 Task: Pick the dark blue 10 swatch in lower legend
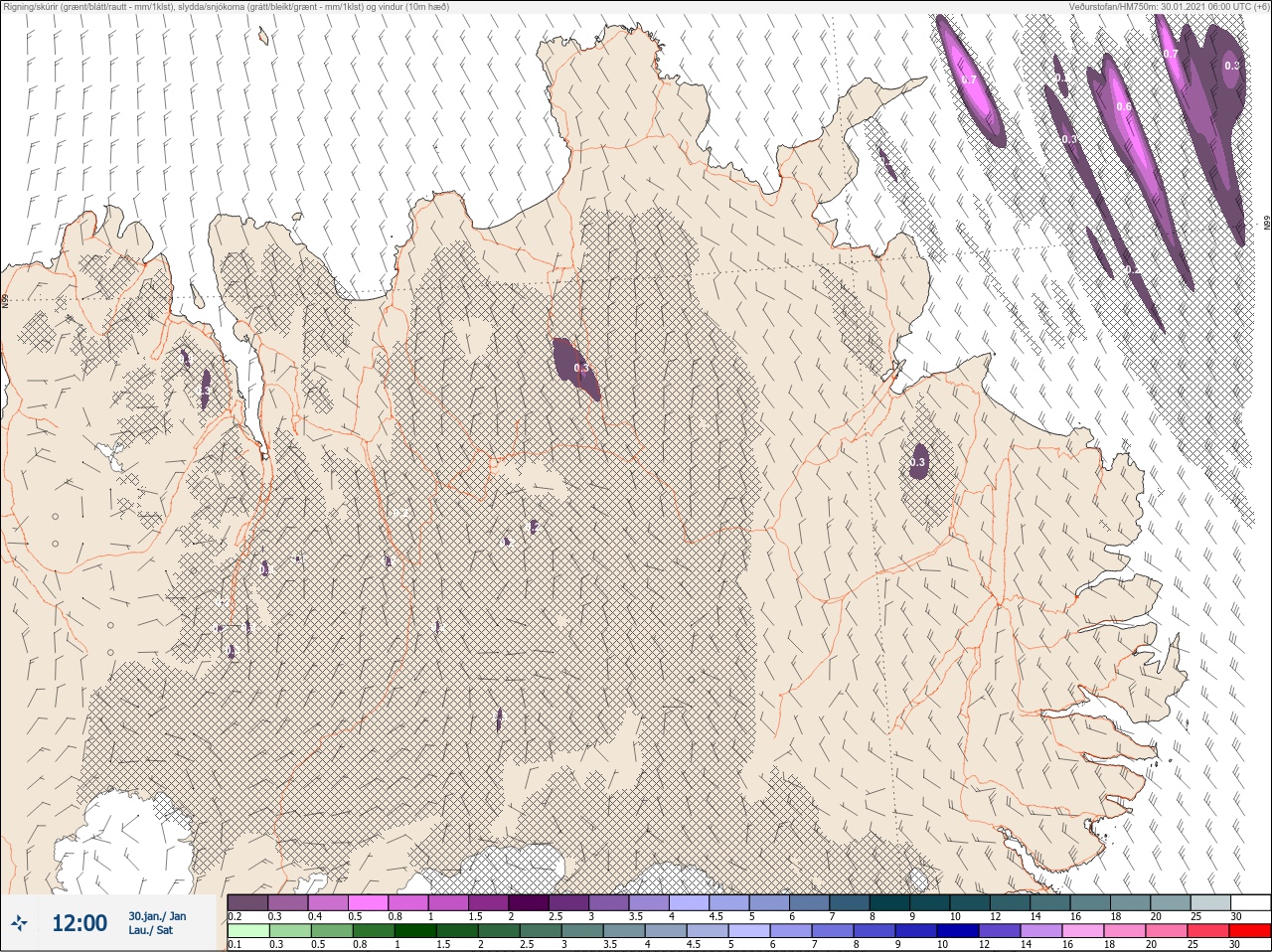[960, 931]
